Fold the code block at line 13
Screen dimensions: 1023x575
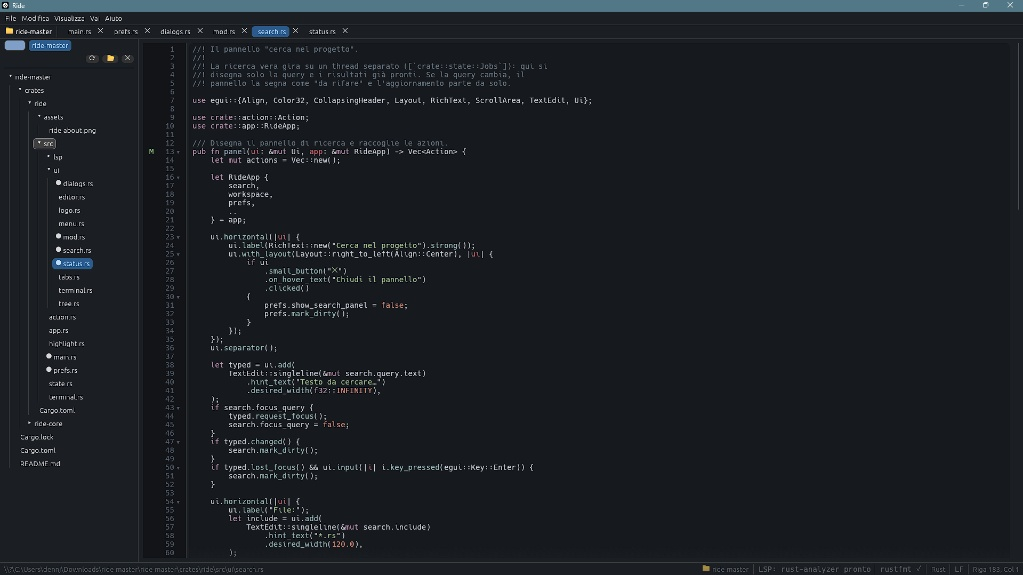[x=178, y=152]
